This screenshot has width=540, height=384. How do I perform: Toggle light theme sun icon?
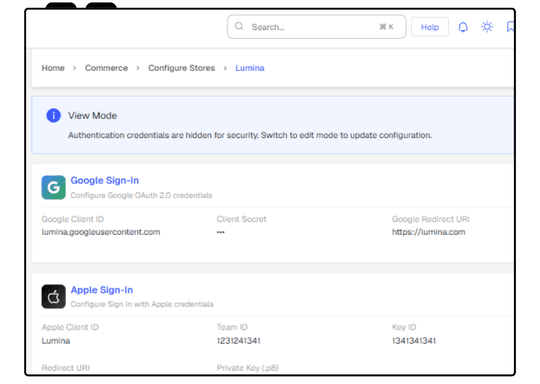pyautogui.click(x=487, y=27)
